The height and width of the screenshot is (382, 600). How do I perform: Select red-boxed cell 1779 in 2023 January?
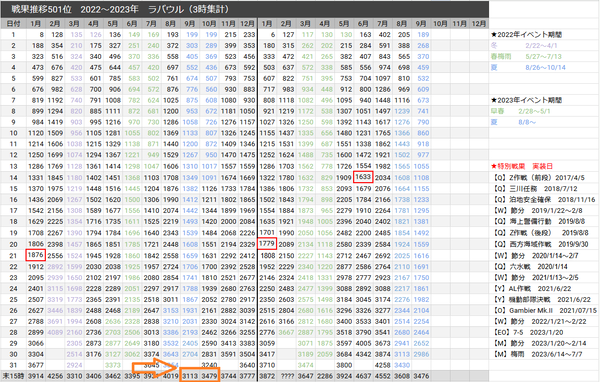click(267, 243)
